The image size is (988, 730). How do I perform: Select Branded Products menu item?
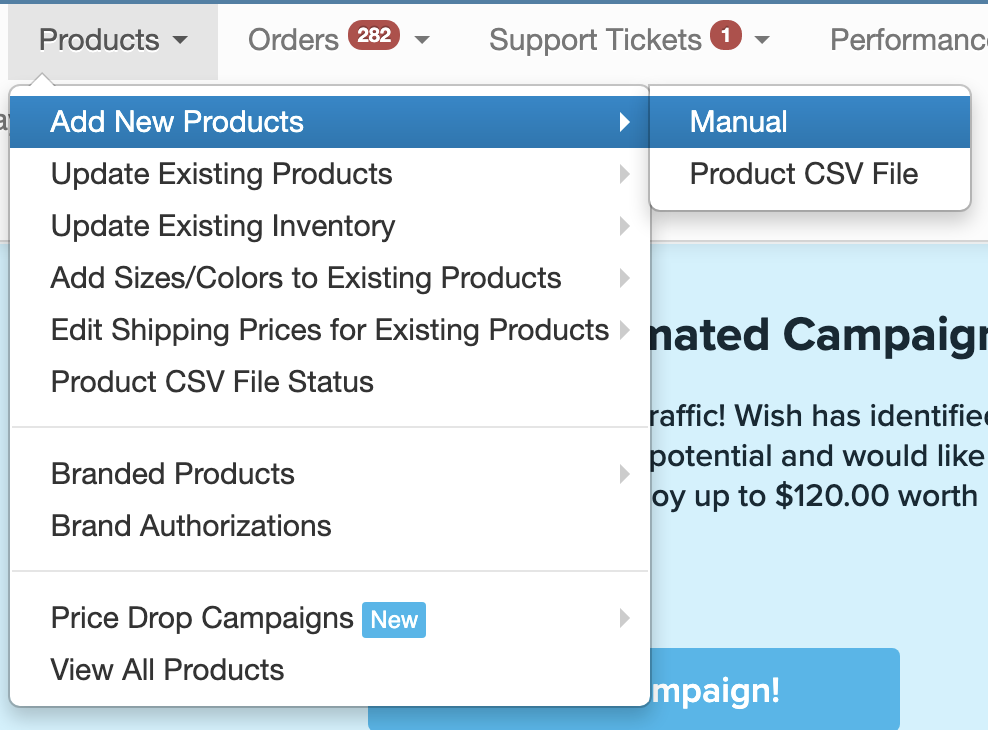click(x=173, y=474)
